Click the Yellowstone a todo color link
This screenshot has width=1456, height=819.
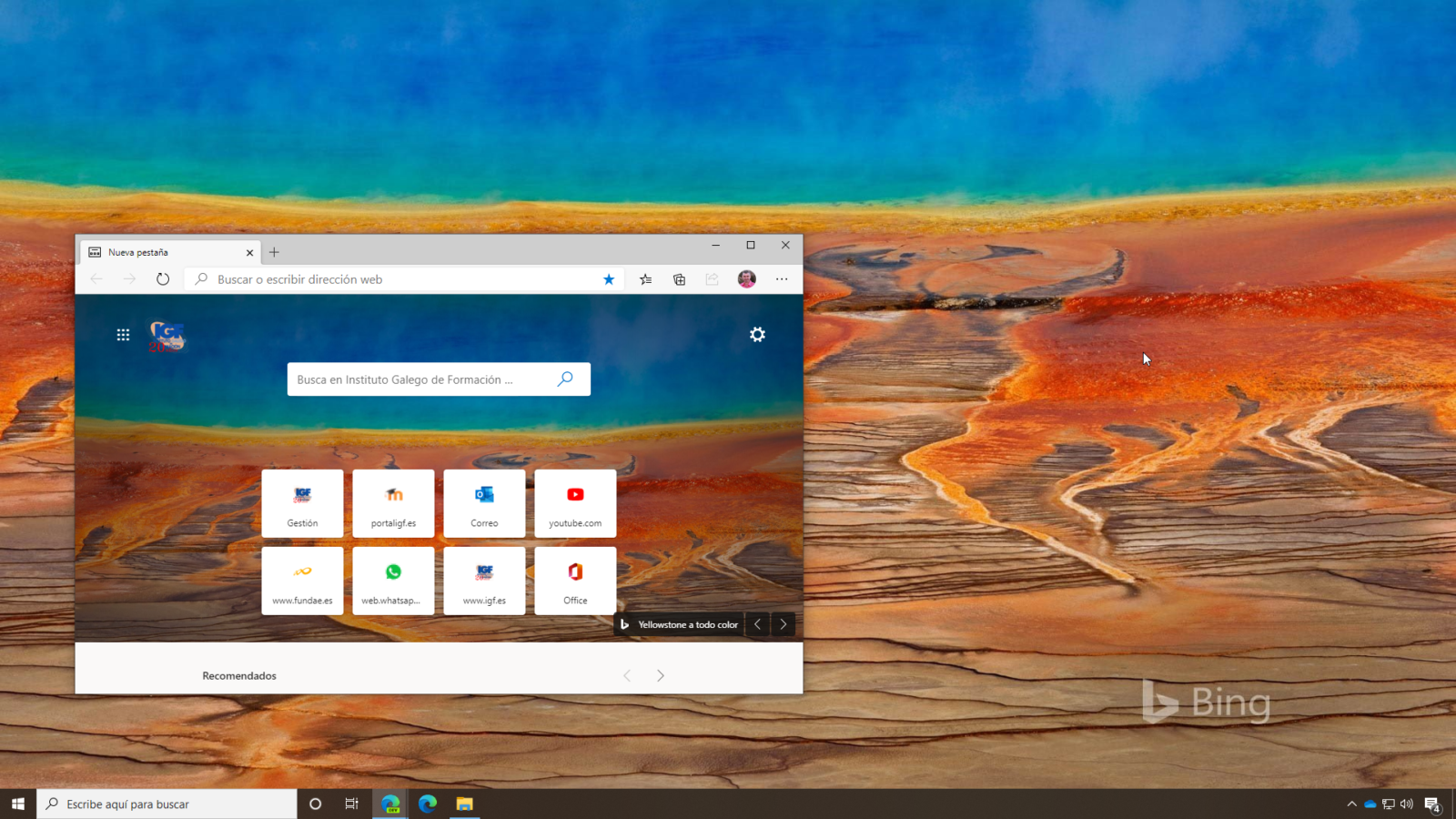pyautogui.click(x=687, y=625)
